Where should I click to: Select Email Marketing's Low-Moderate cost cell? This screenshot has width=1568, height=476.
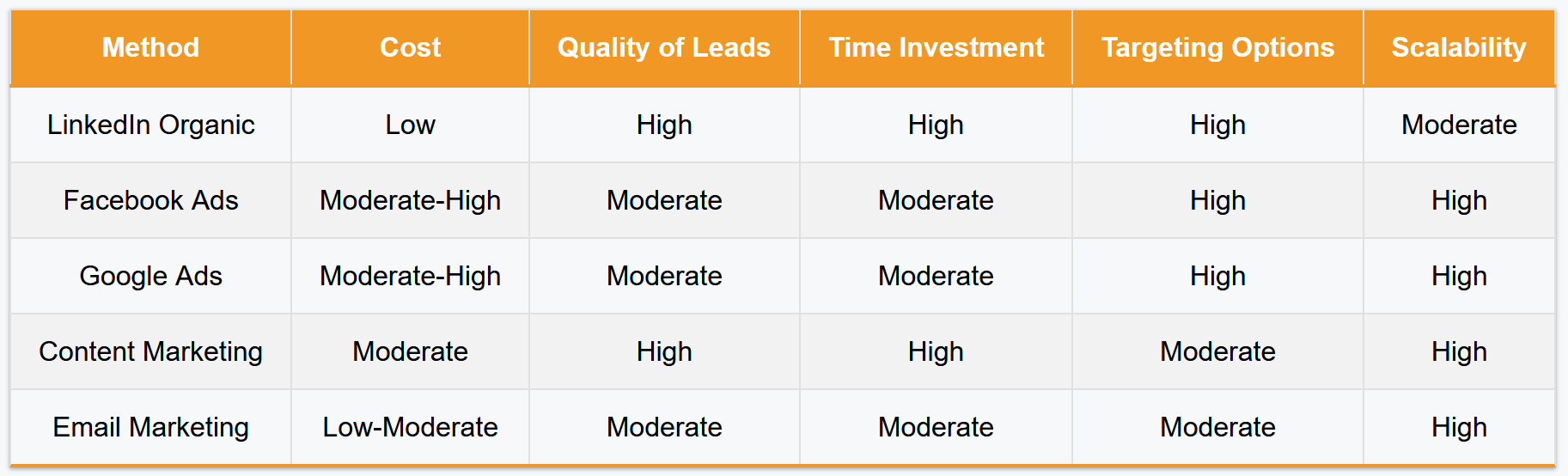[410, 427]
